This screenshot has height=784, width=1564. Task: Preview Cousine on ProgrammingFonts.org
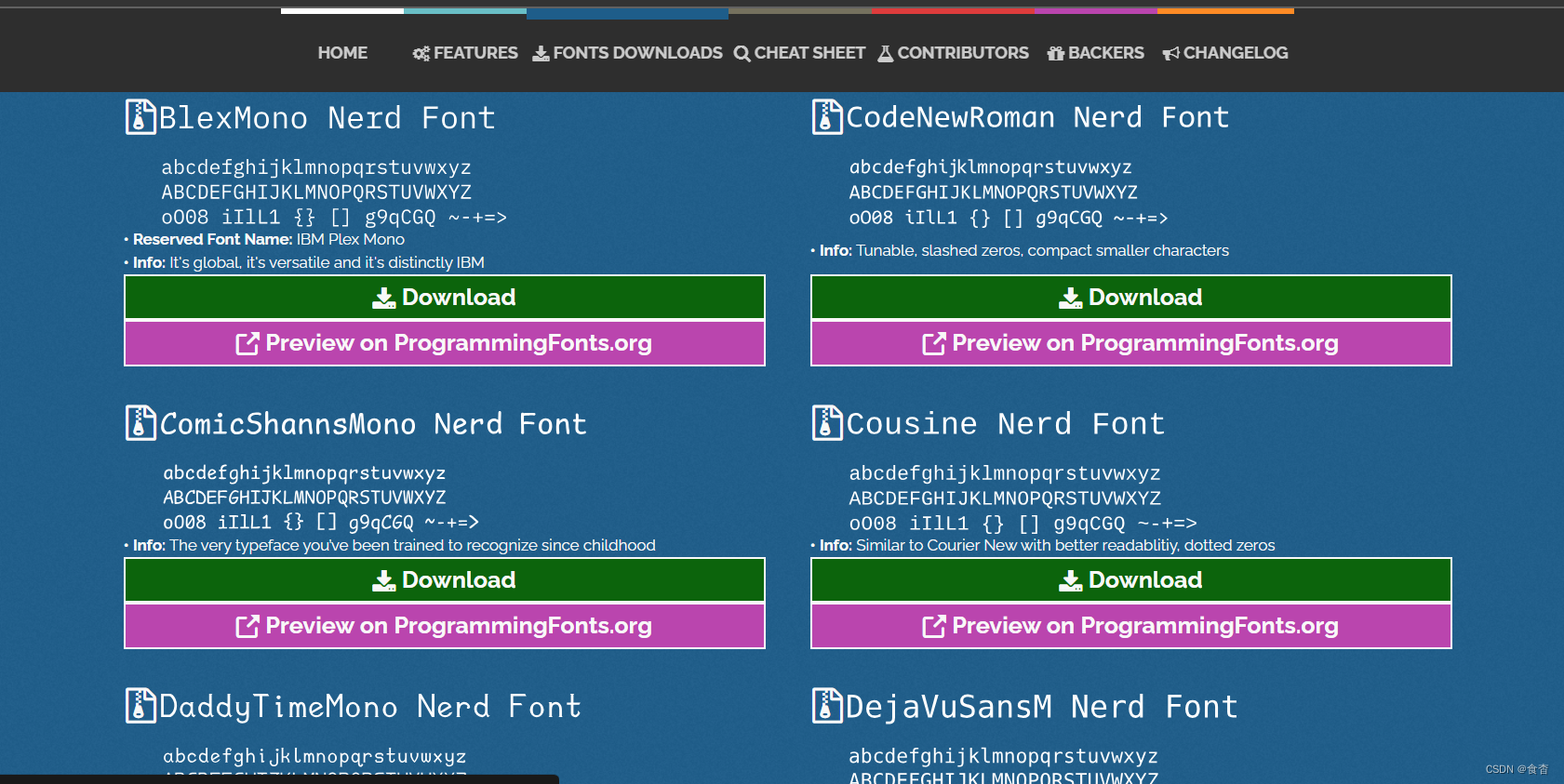click(1131, 626)
